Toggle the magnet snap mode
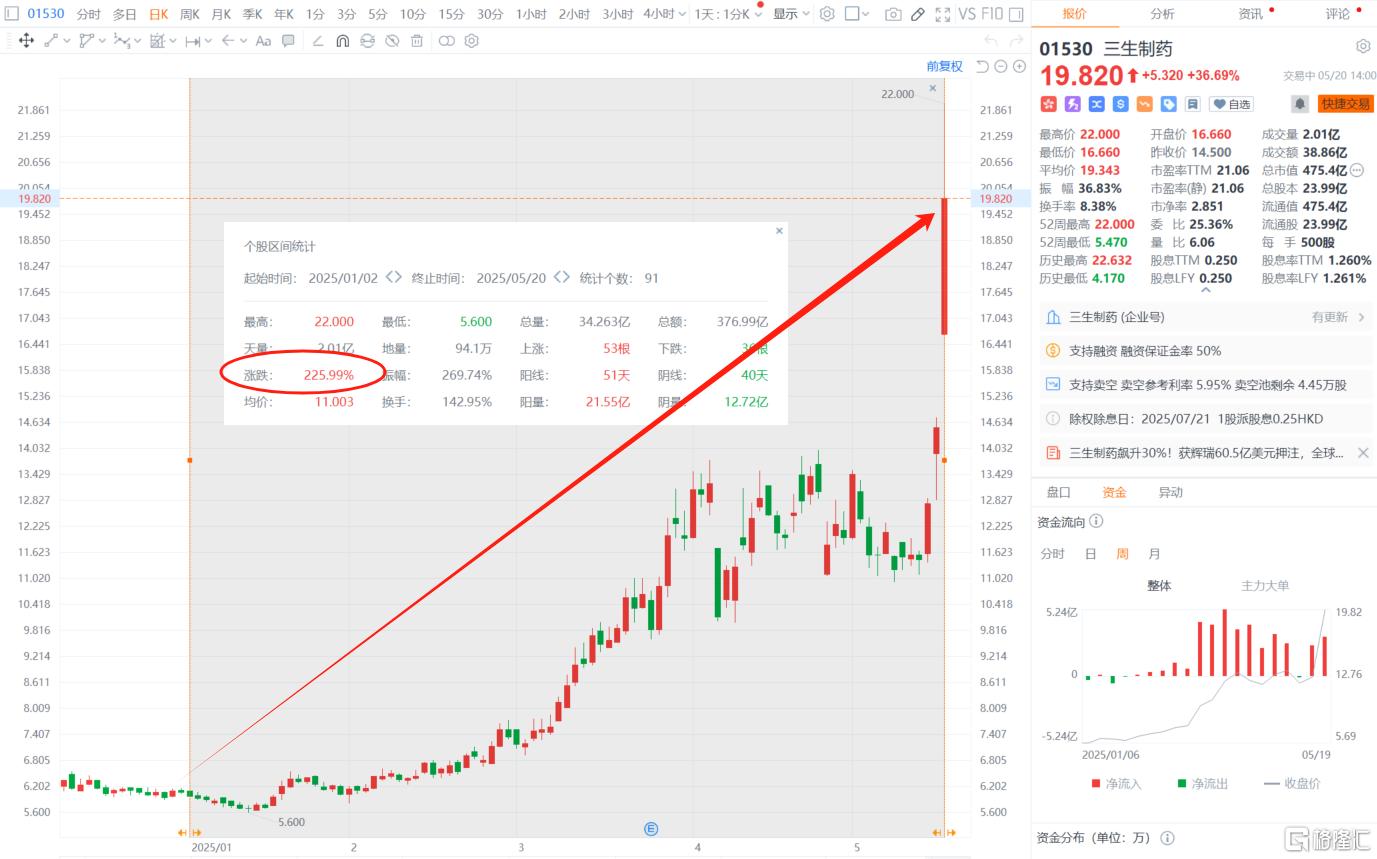The width and height of the screenshot is (1377, 859). tap(343, 41)
